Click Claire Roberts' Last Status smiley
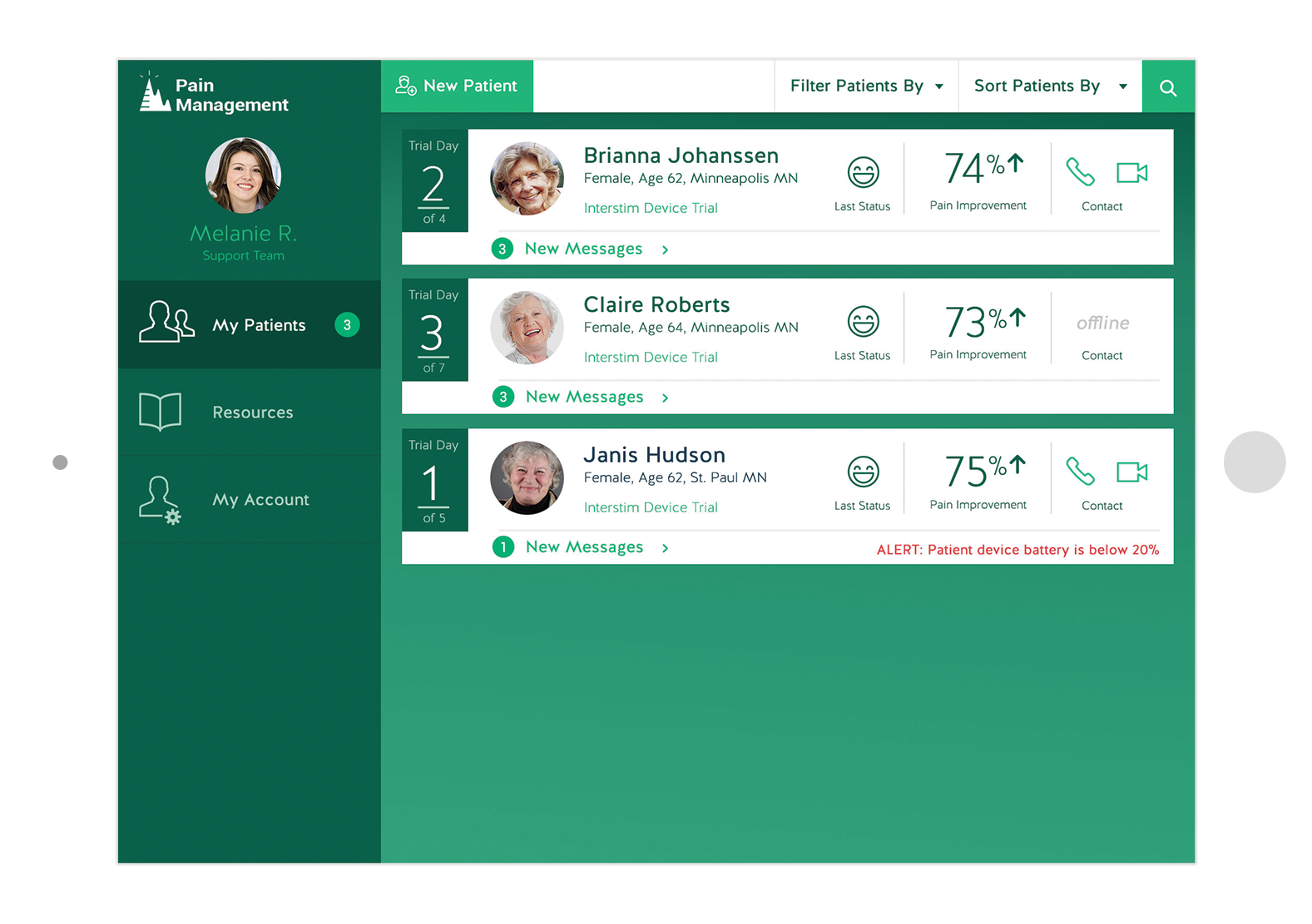 tap(863, 321)
